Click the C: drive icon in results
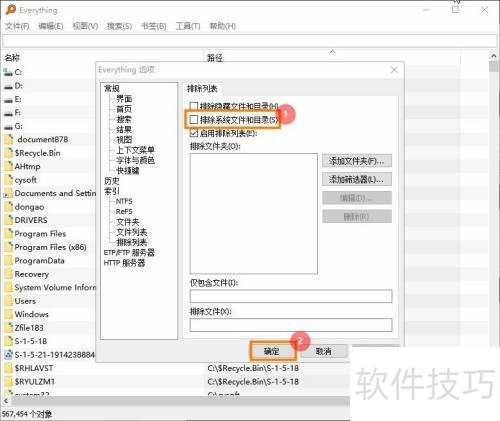 click(8, 72)
